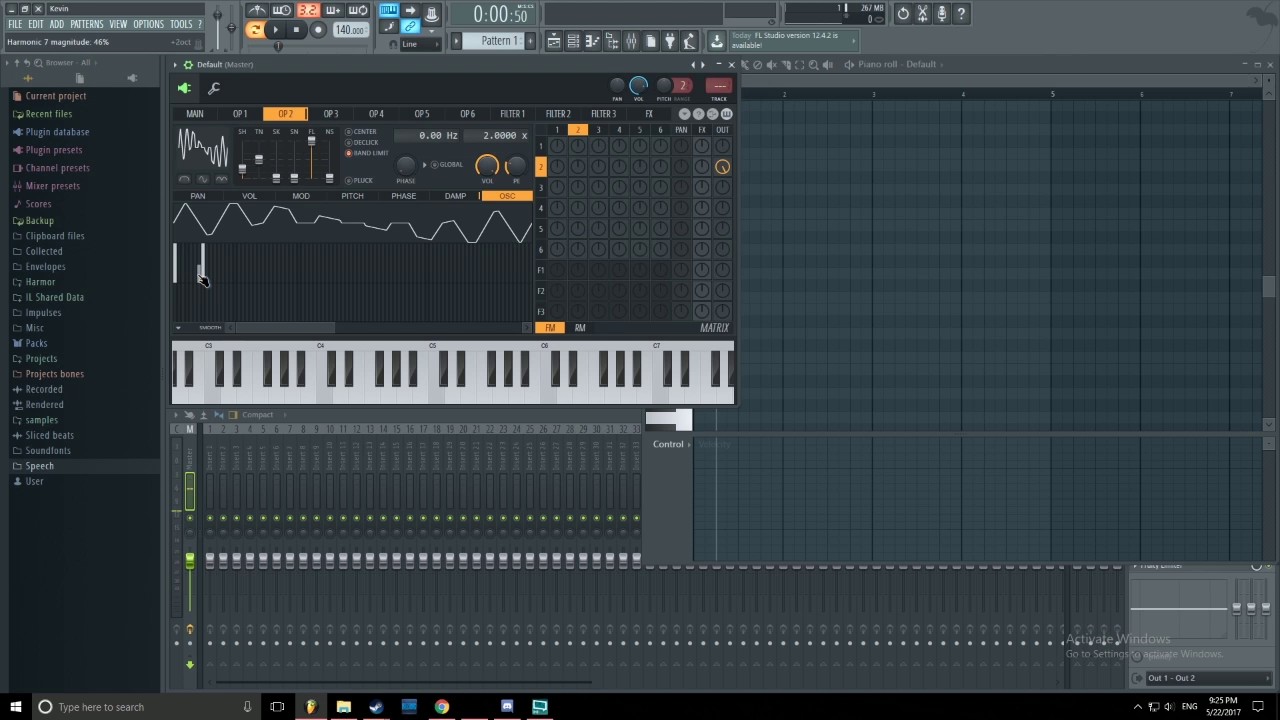Open the Default plugin window gear menu
The image size is (1280, 720).
point(187,65)
